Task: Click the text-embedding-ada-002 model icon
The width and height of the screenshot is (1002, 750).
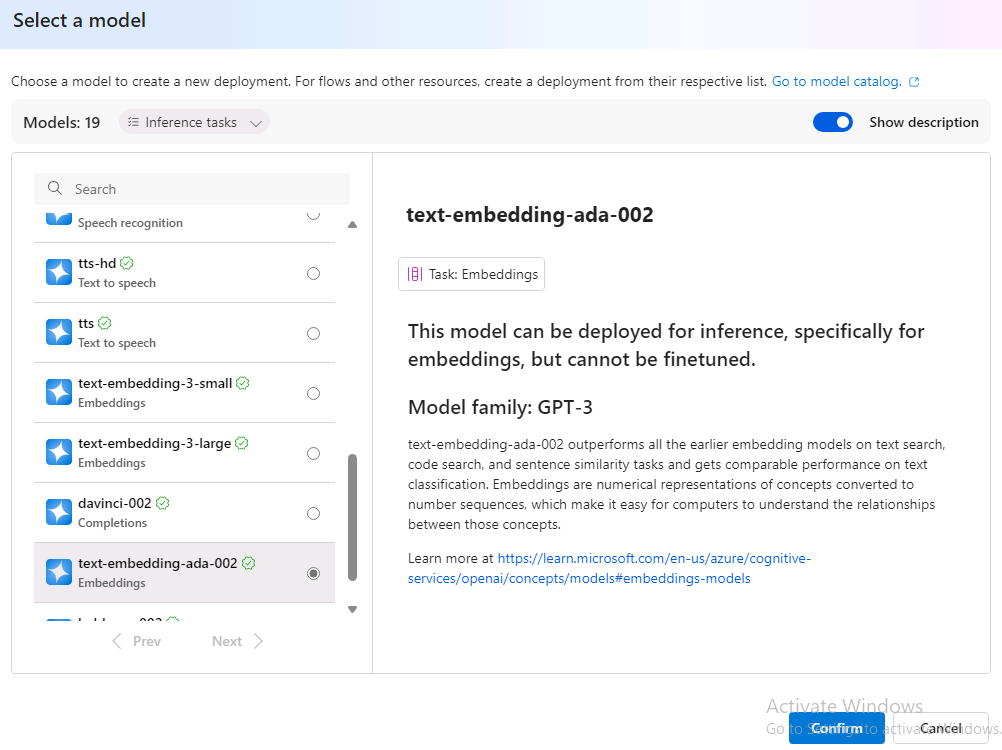Action: click(x=59, y=573)
